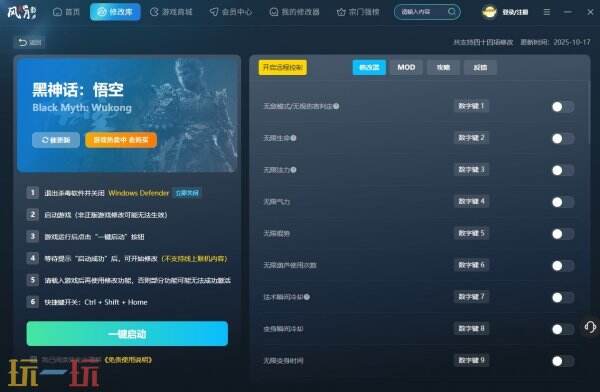Click the 数字键 5 hotkey box
Viewport: 600px width, 392px height.
471,233
